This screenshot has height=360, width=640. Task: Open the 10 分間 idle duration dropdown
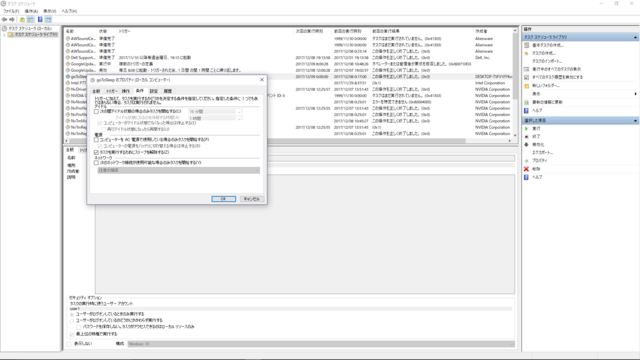(x=215, y=111)
